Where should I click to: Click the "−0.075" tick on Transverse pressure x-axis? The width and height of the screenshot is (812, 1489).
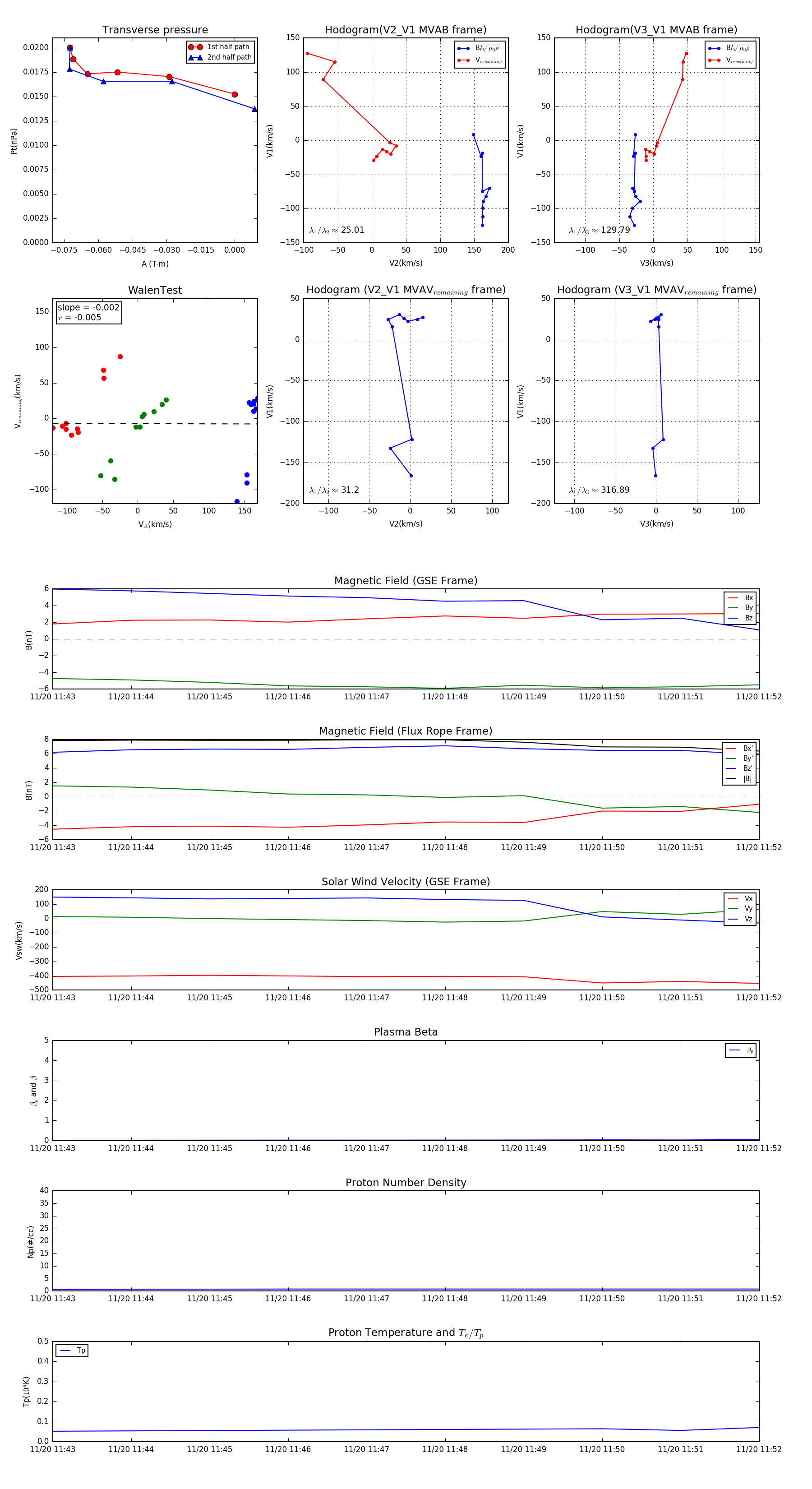(x=64, y=250)
